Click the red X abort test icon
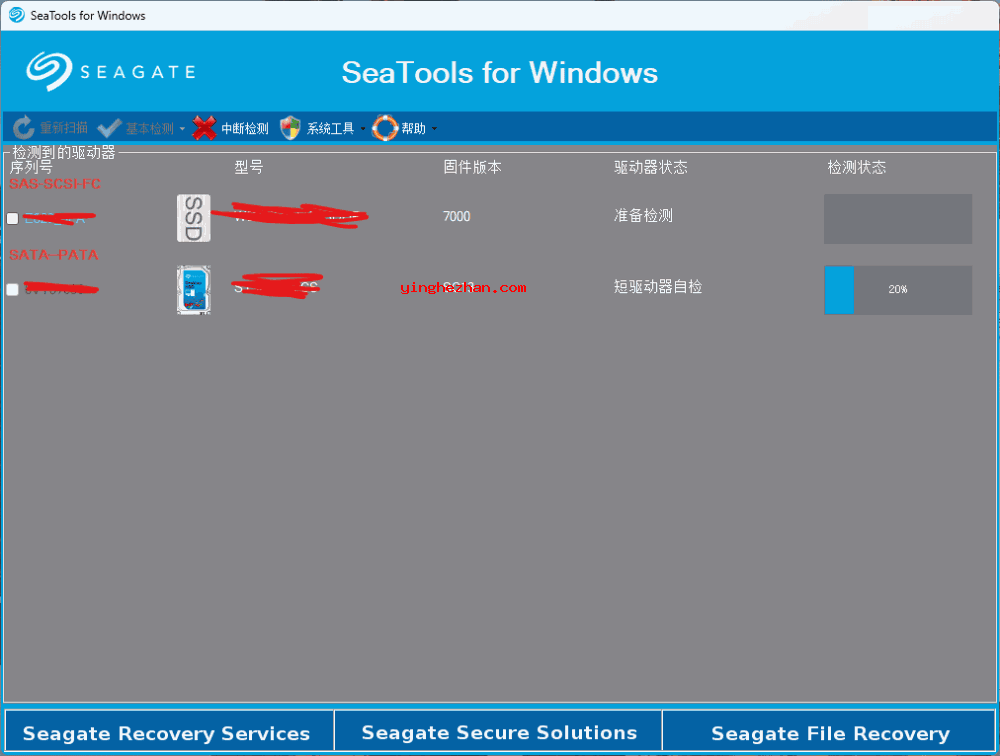Viewport: 1000px width, 756px height. pyautogui.click(x=204, y=128)
